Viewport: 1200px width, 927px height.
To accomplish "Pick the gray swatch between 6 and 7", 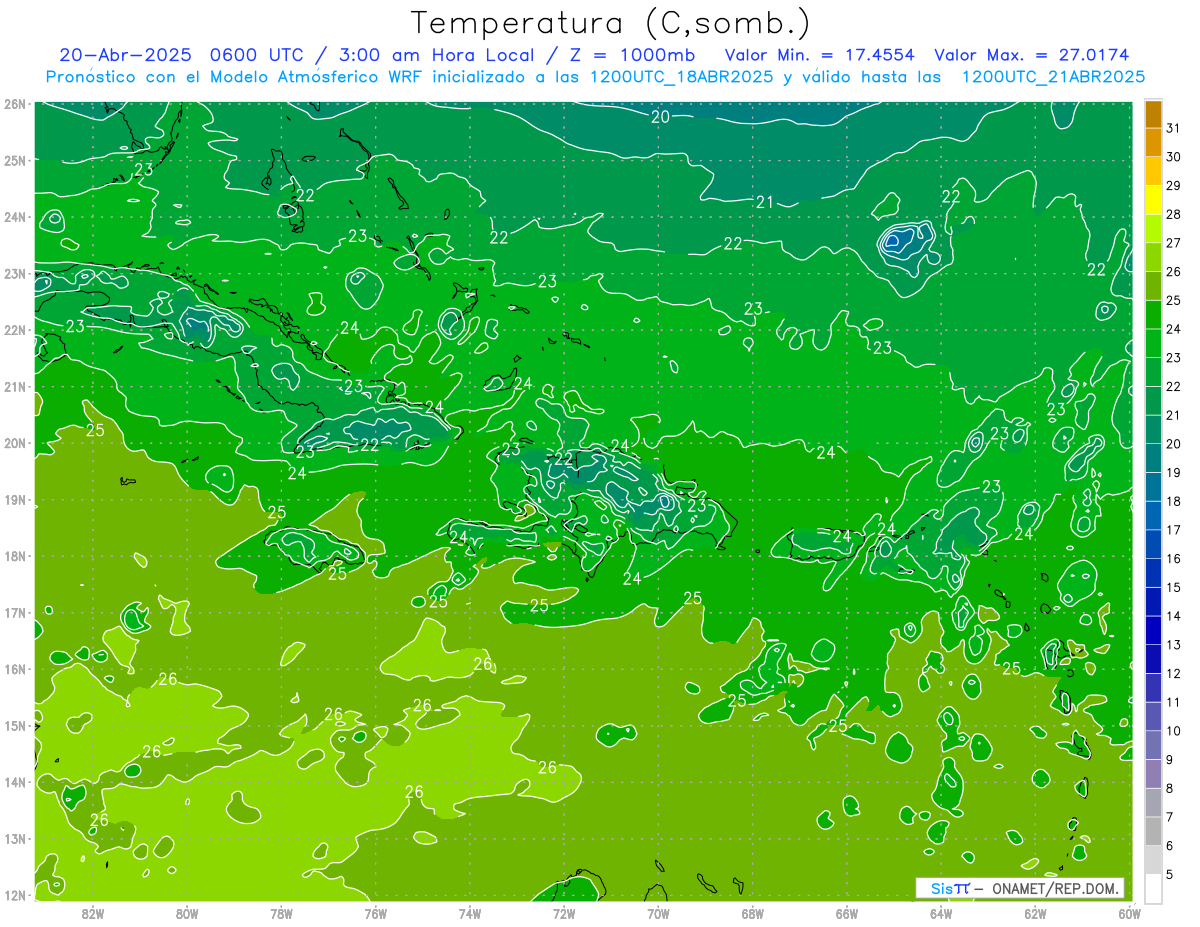I will 1153,831.
